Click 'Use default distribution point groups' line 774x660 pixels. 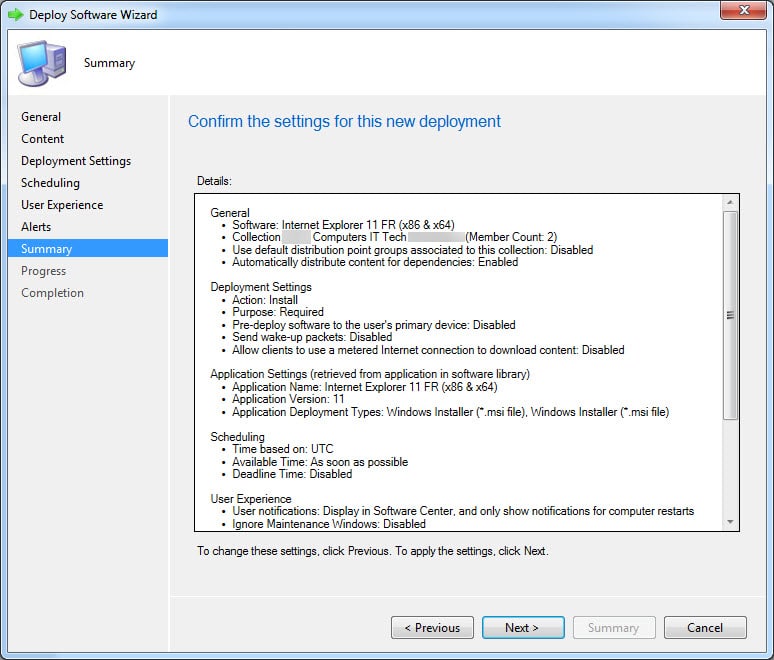pos(413,250)
